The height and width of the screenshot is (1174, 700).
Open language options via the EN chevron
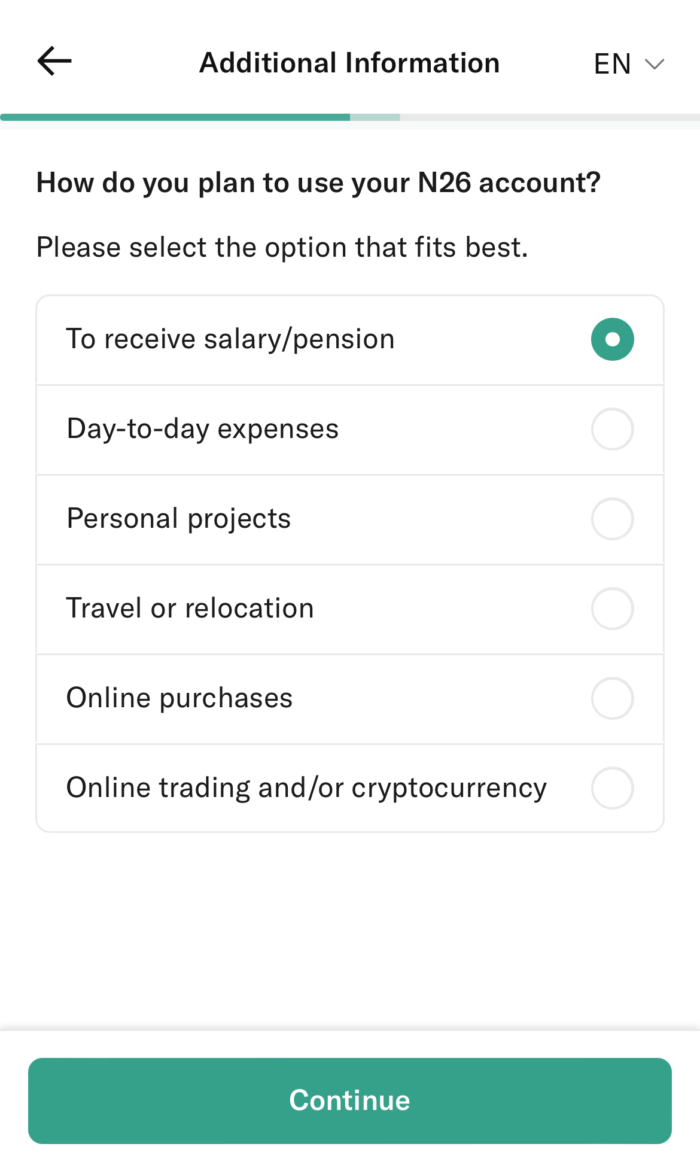point(655,64)
